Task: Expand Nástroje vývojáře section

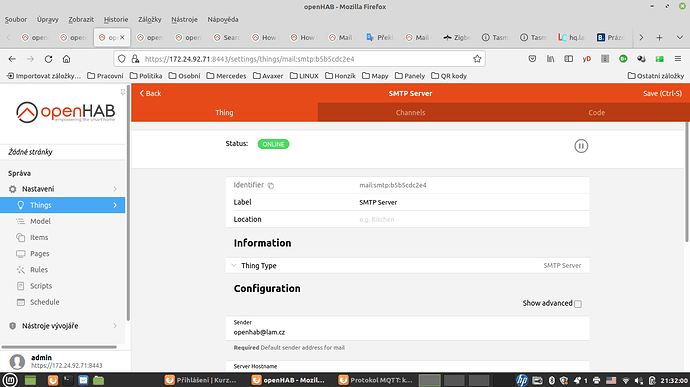Action: pyautogui.click(x=62, y=326)
